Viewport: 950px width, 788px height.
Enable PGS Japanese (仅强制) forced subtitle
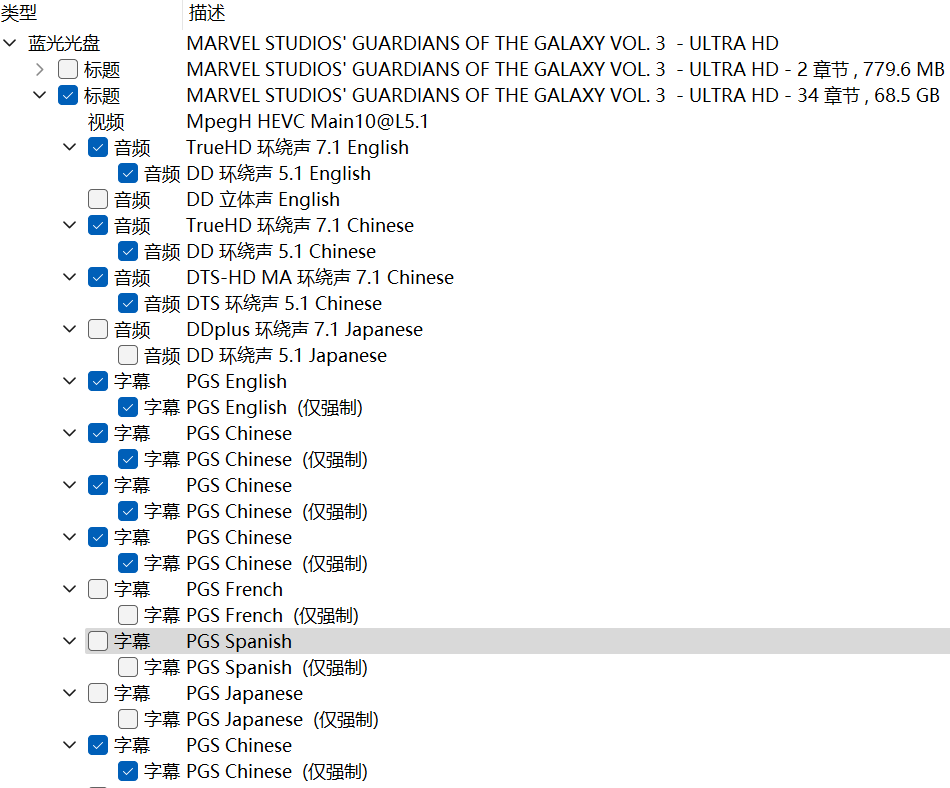[x=128, y=720]
